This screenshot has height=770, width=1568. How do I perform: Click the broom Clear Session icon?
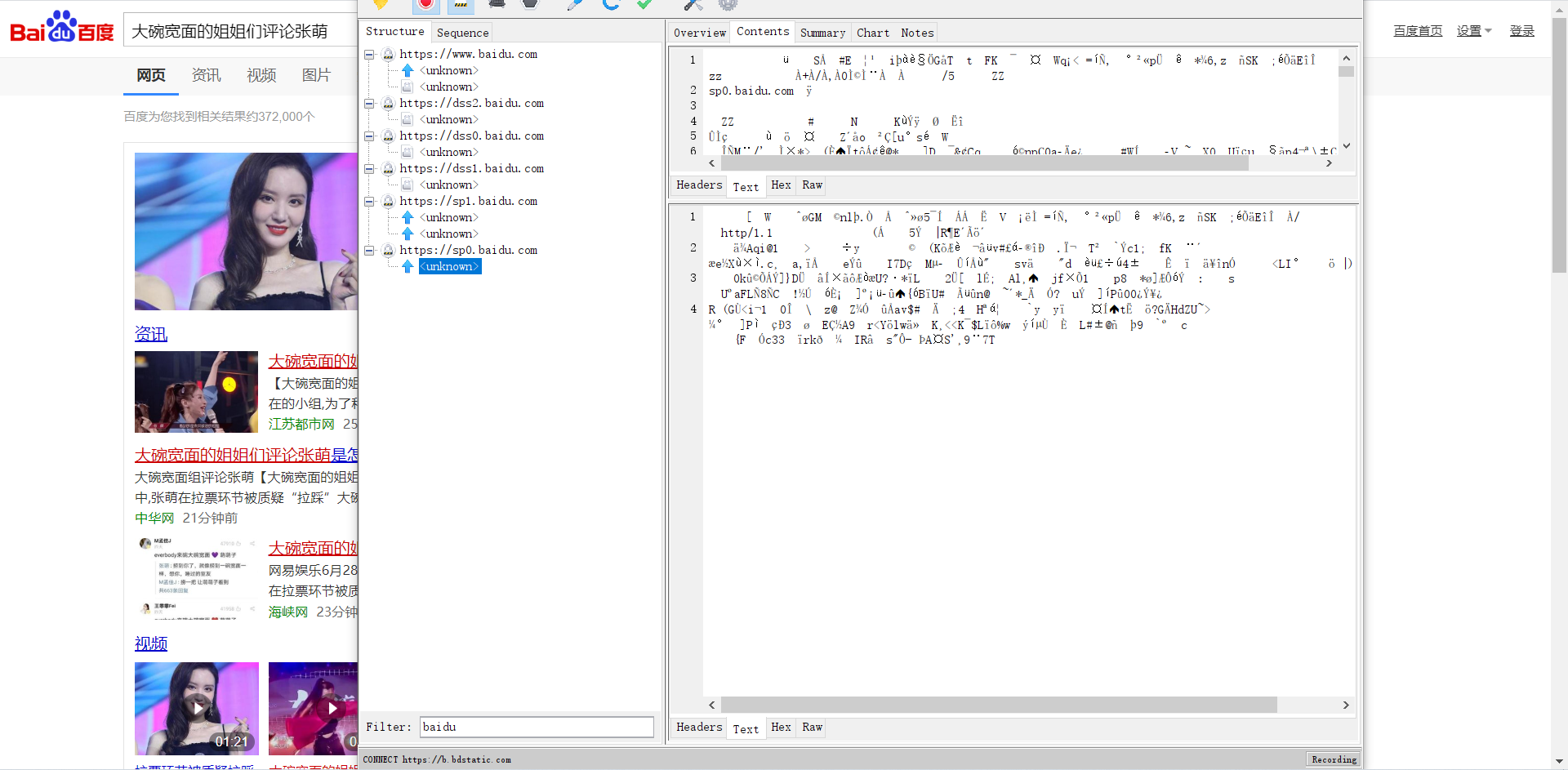tap(381, 4)
